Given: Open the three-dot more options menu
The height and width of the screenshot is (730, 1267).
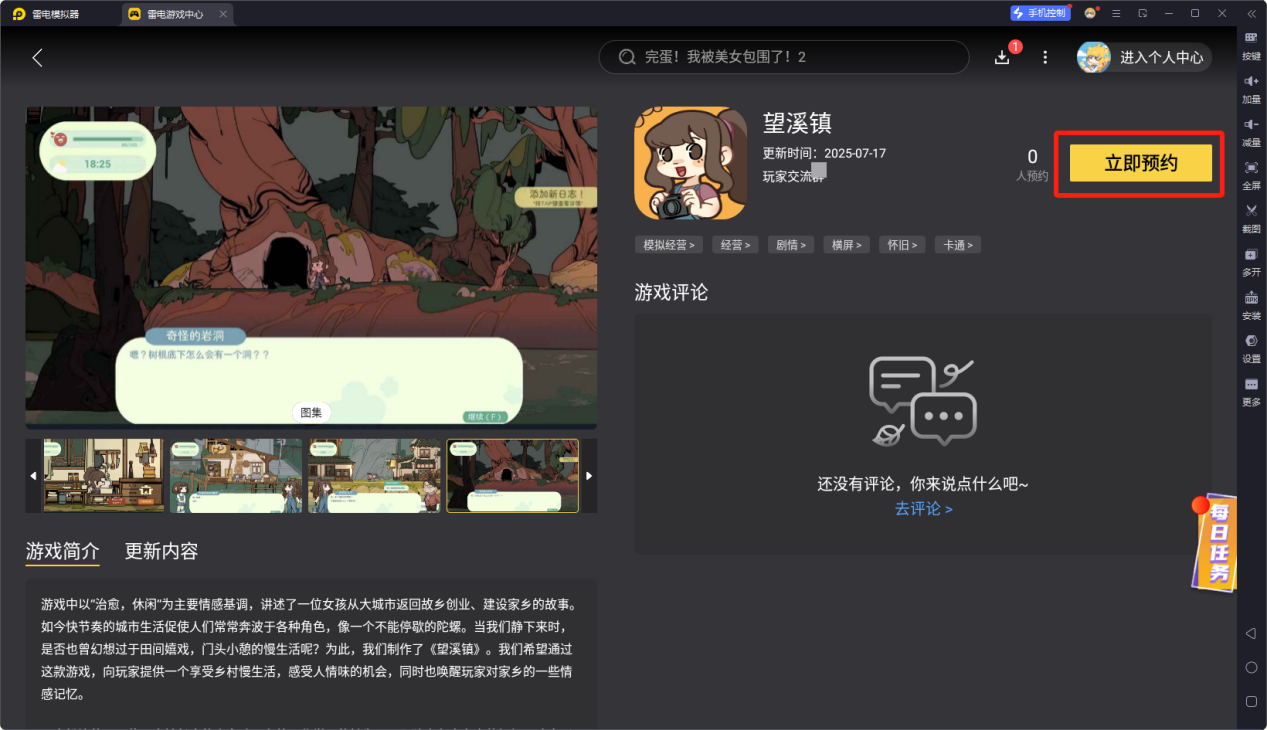Looking at the screenshot, I should (x=1045, y=57).
